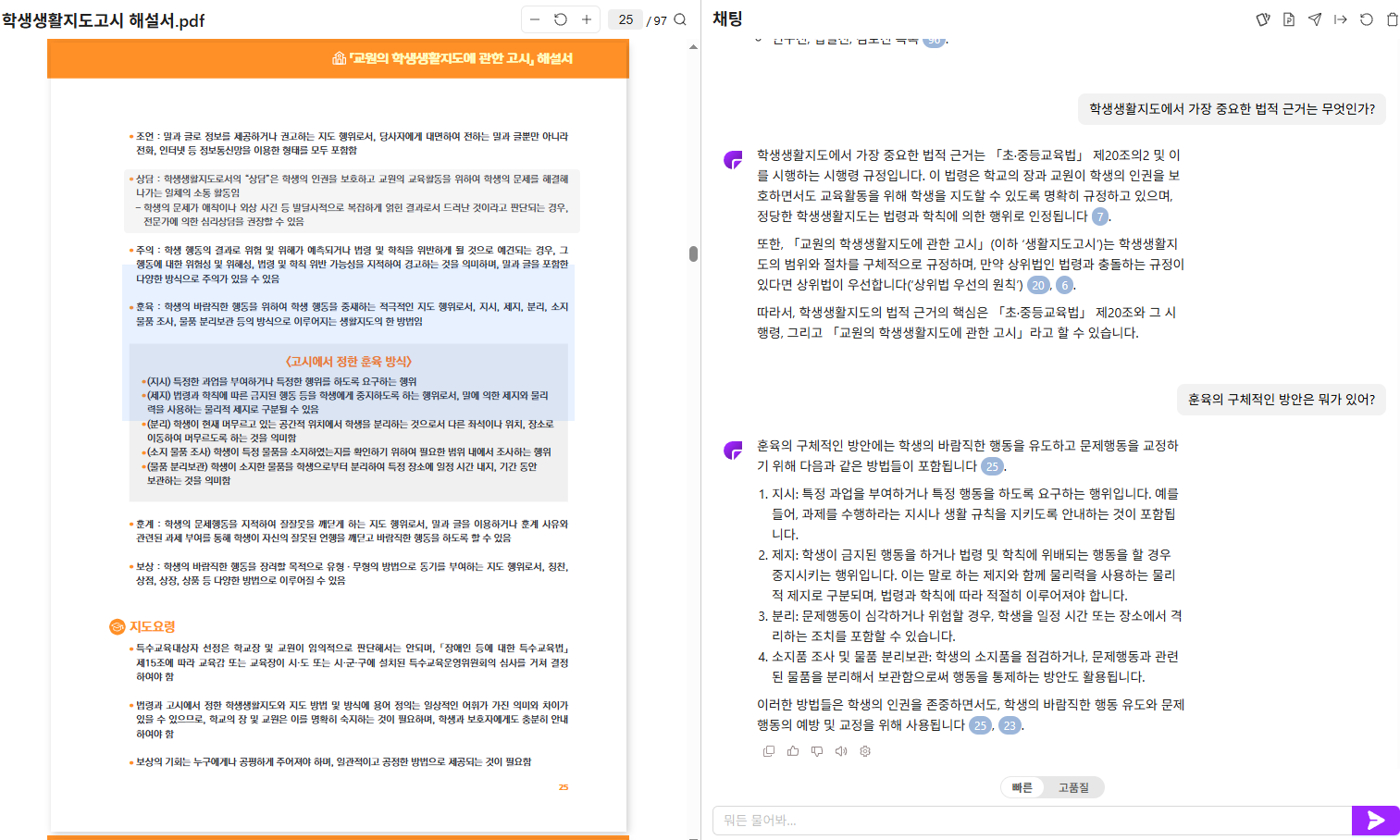1400x840 pixels.
Task: Give thumbs down to the last answer
Action: point(817,751)
